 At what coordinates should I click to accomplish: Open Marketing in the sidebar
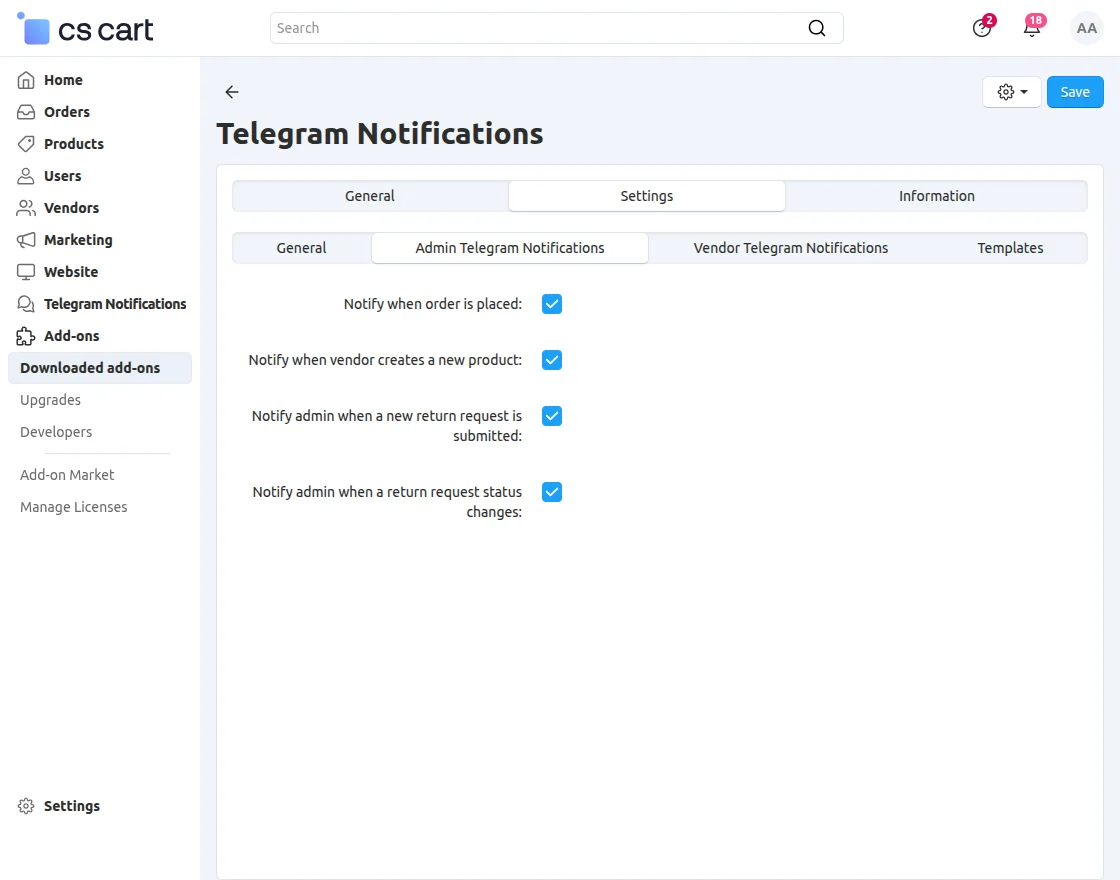click(x=78, y=240)
